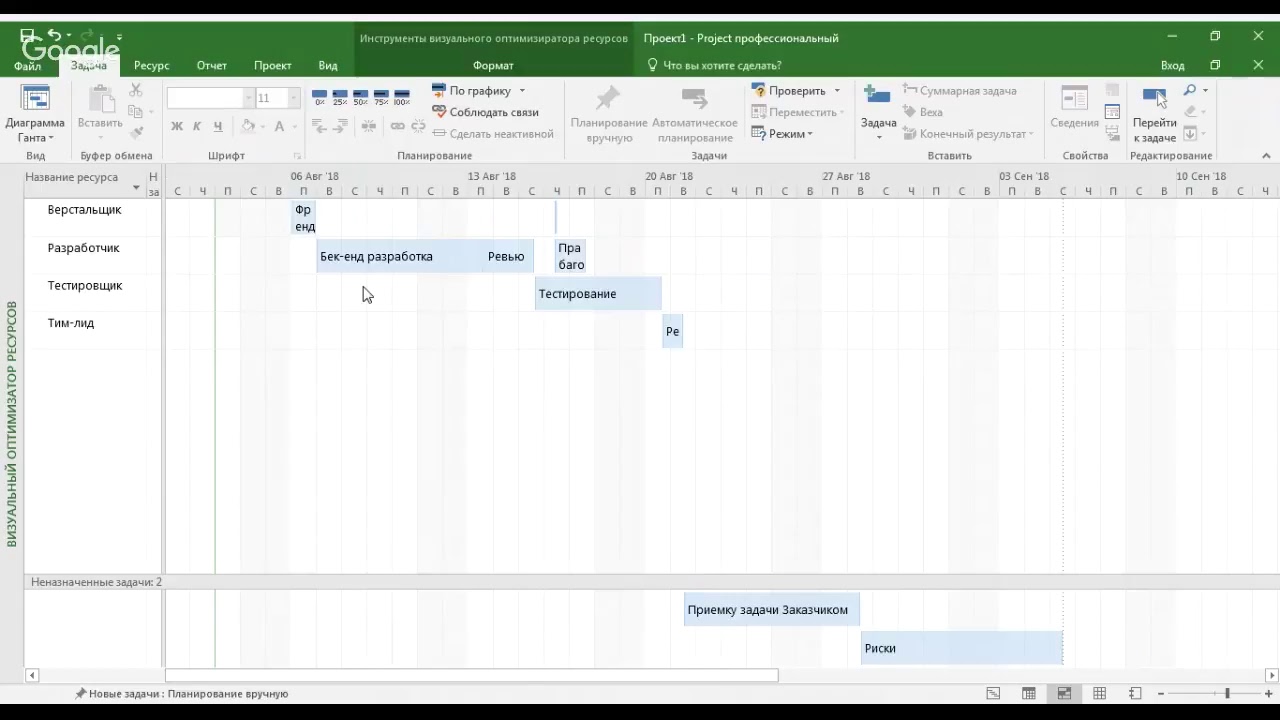Screen dimensions: 1280x720
Task: Open the Gantt Chart (Диаграмма Ганта) view button
Action: coord(35,112)
